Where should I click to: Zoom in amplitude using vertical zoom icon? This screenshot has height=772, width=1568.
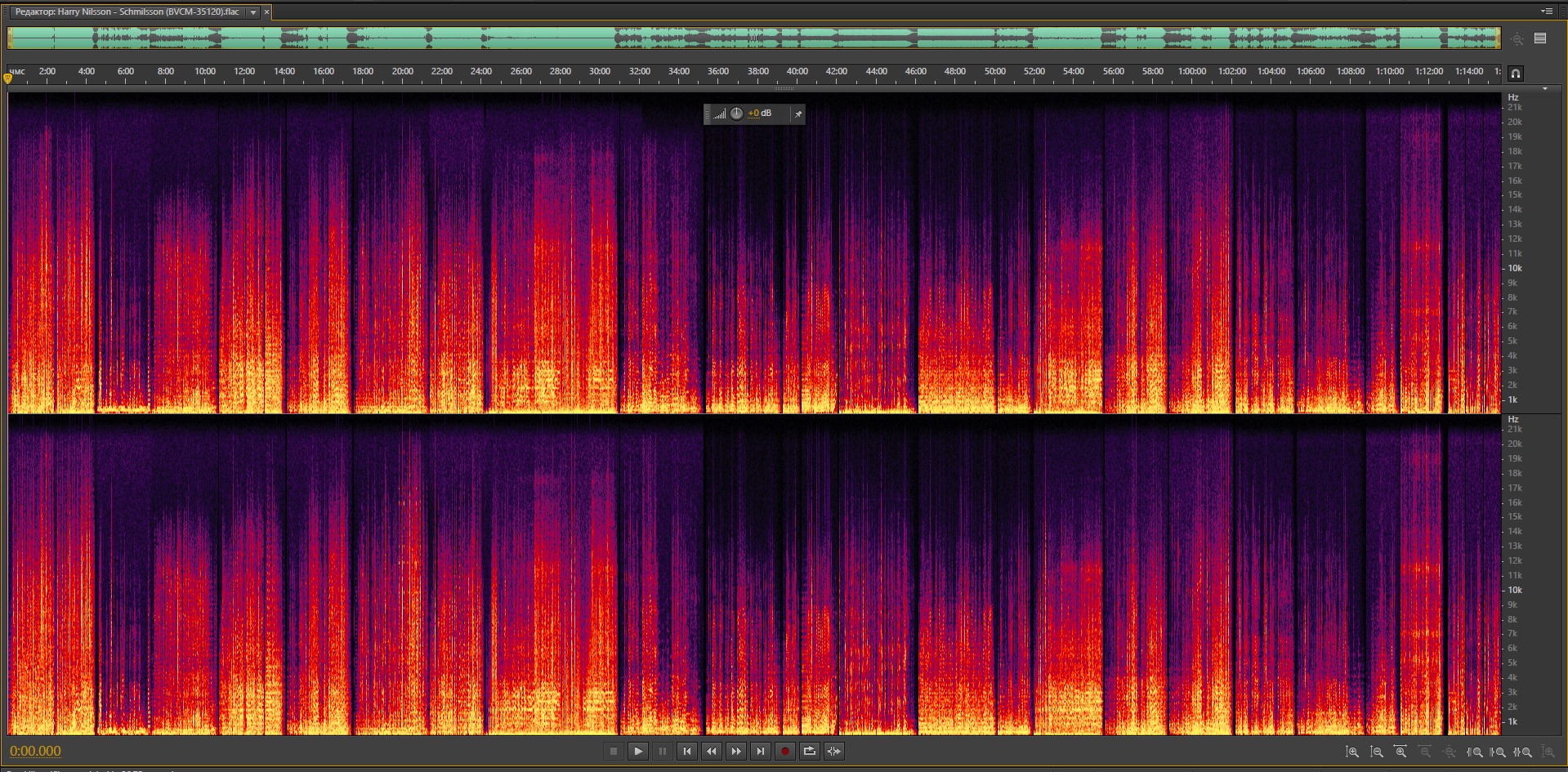1352,752
